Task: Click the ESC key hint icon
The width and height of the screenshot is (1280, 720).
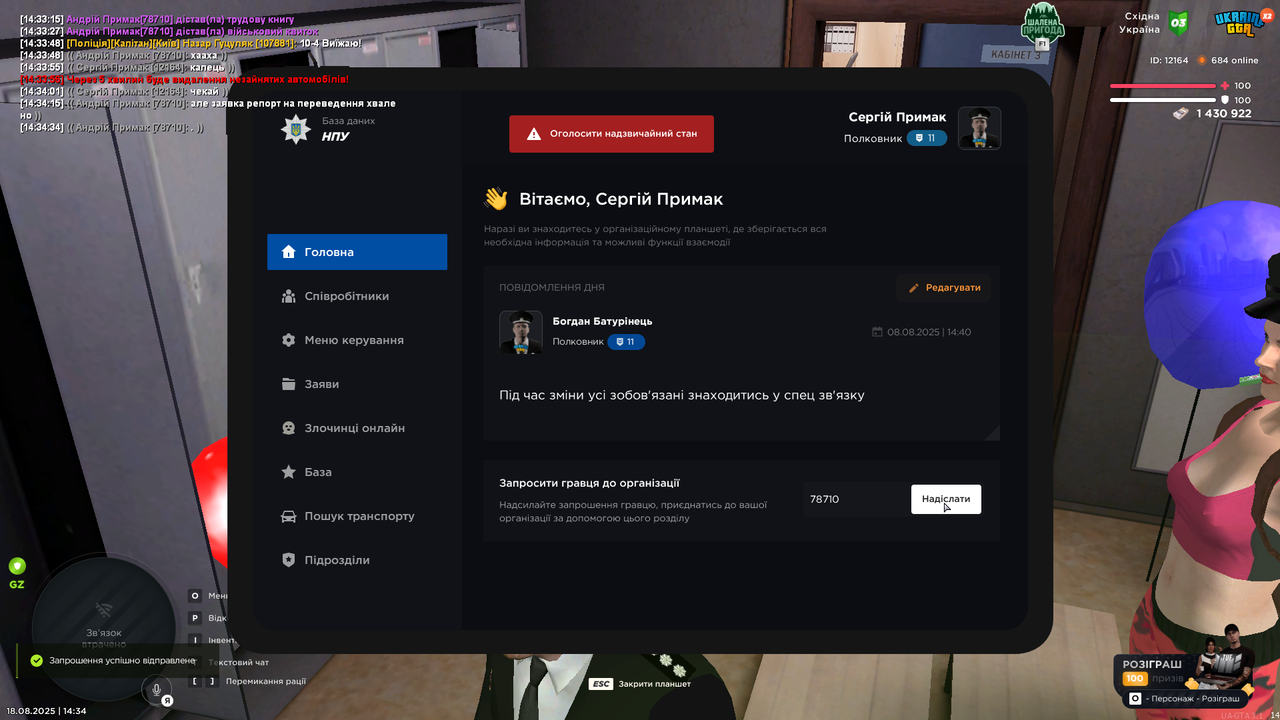Action: click(601, 684)
